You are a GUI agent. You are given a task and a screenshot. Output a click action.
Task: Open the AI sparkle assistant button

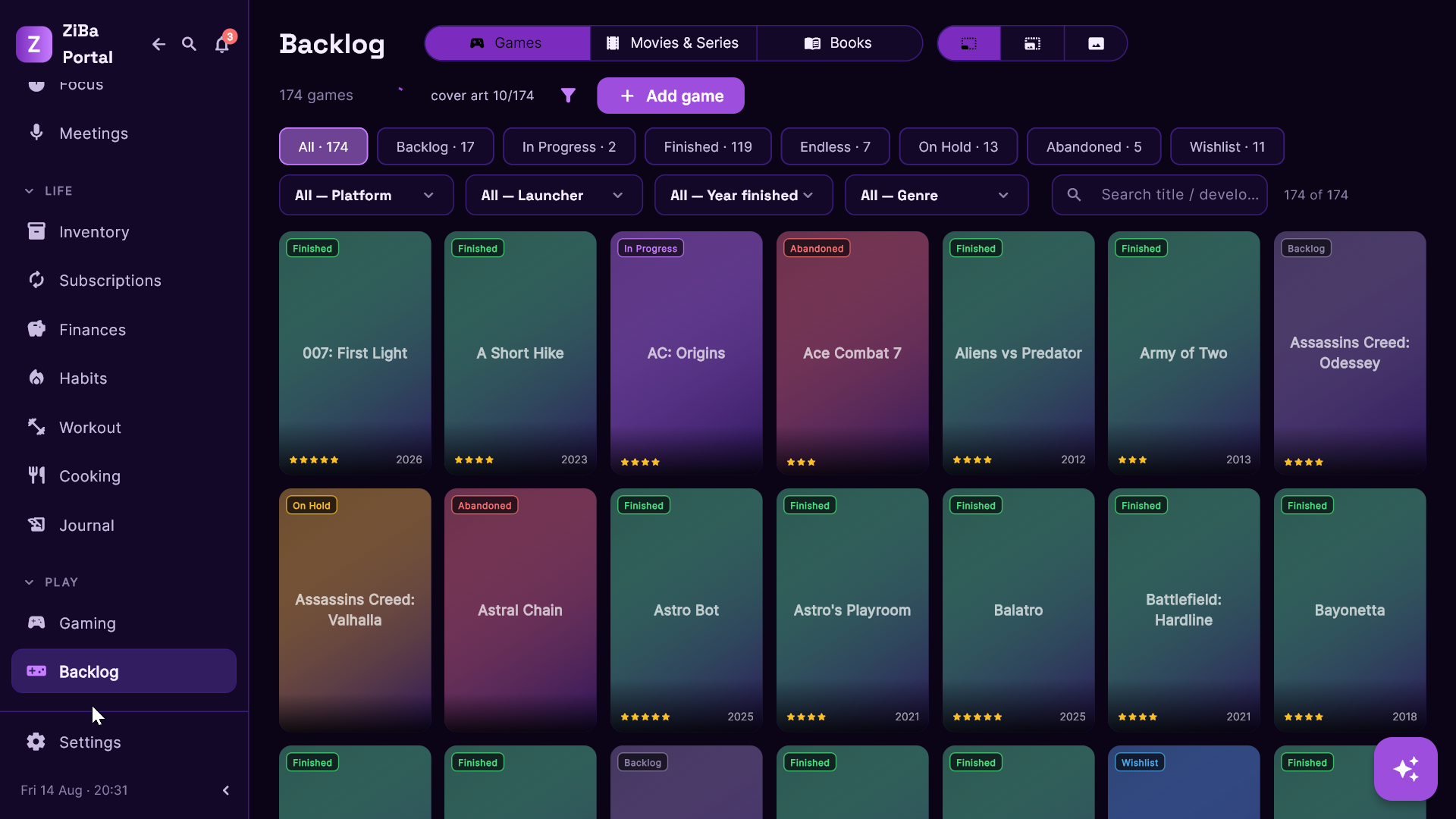(x=1406, y=769)
